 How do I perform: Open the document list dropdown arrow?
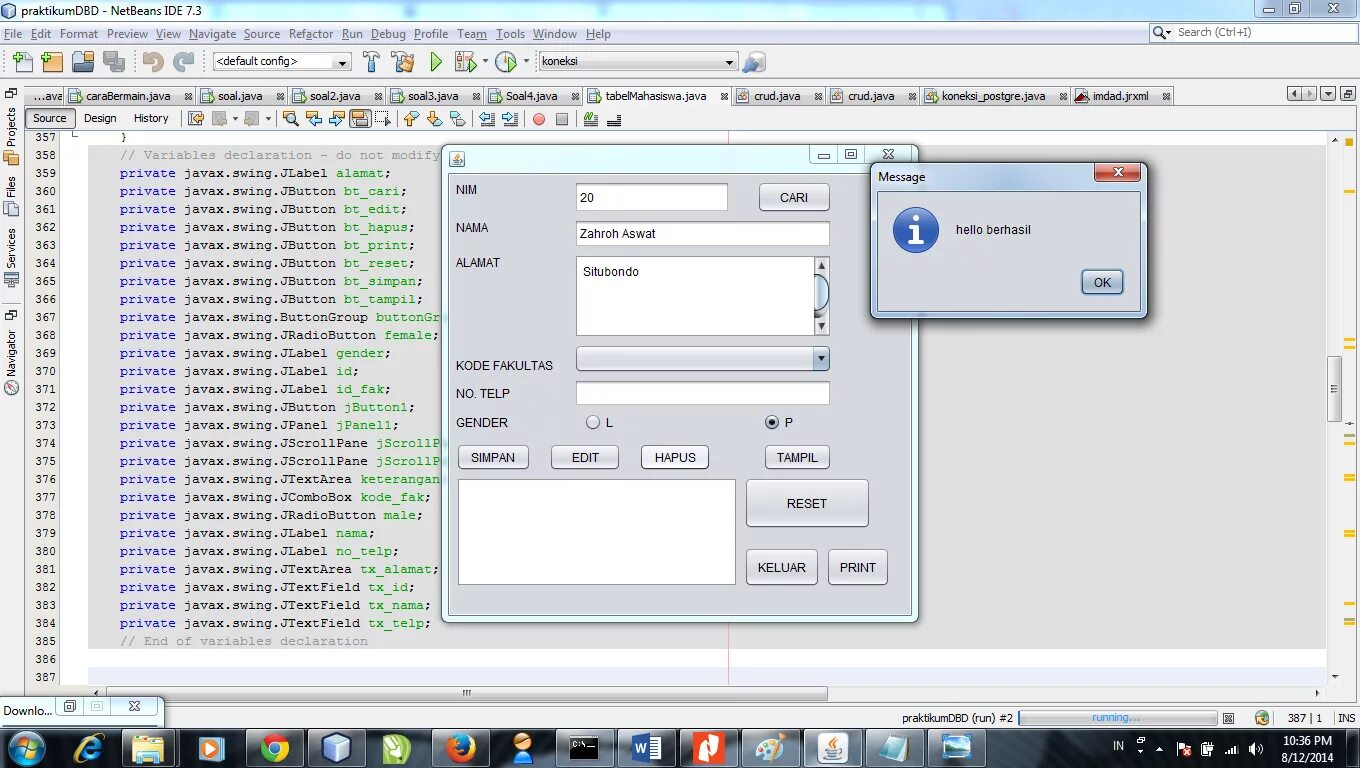[x=1328, y=94]
